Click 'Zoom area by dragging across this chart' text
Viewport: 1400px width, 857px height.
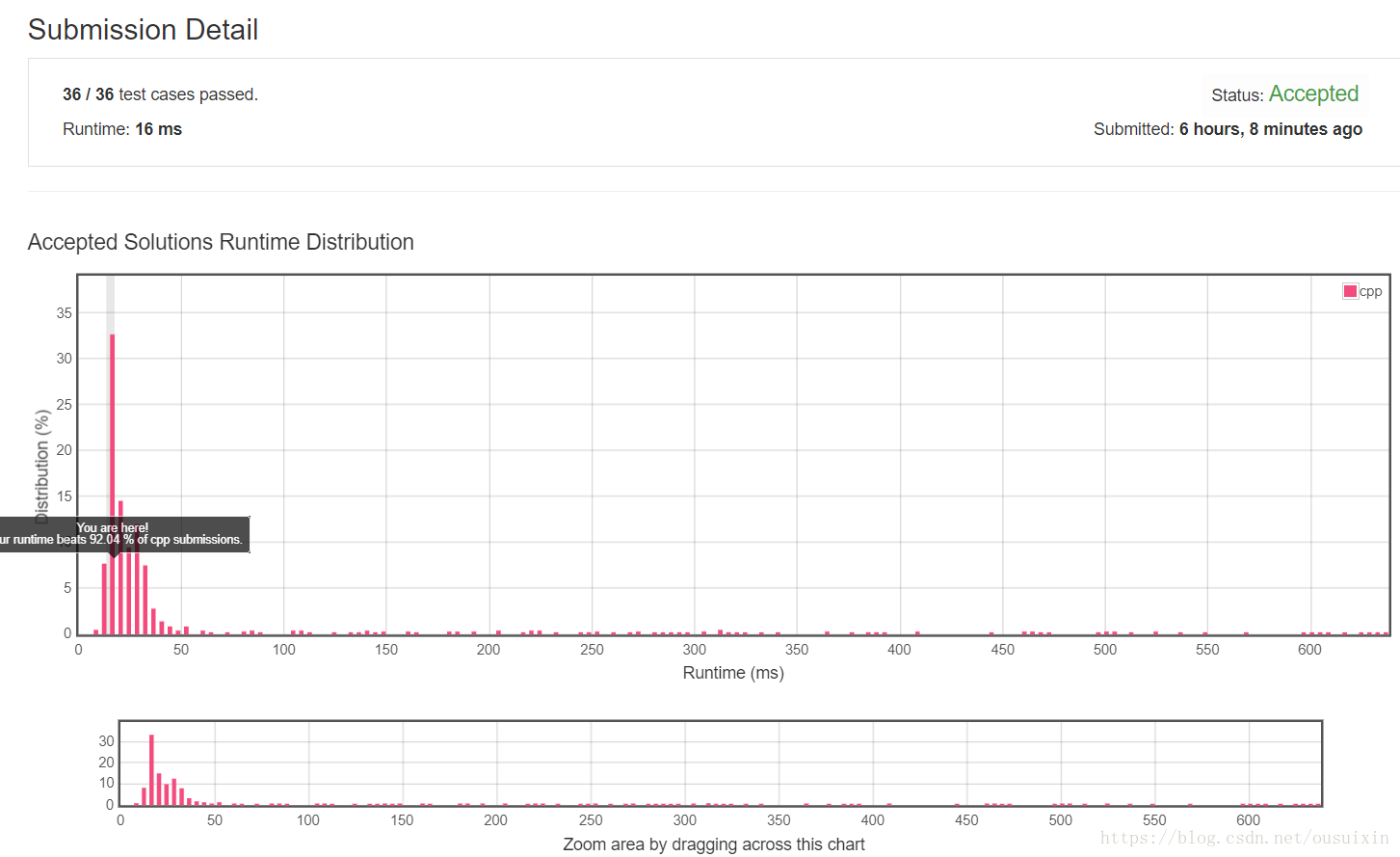(714, 844)
